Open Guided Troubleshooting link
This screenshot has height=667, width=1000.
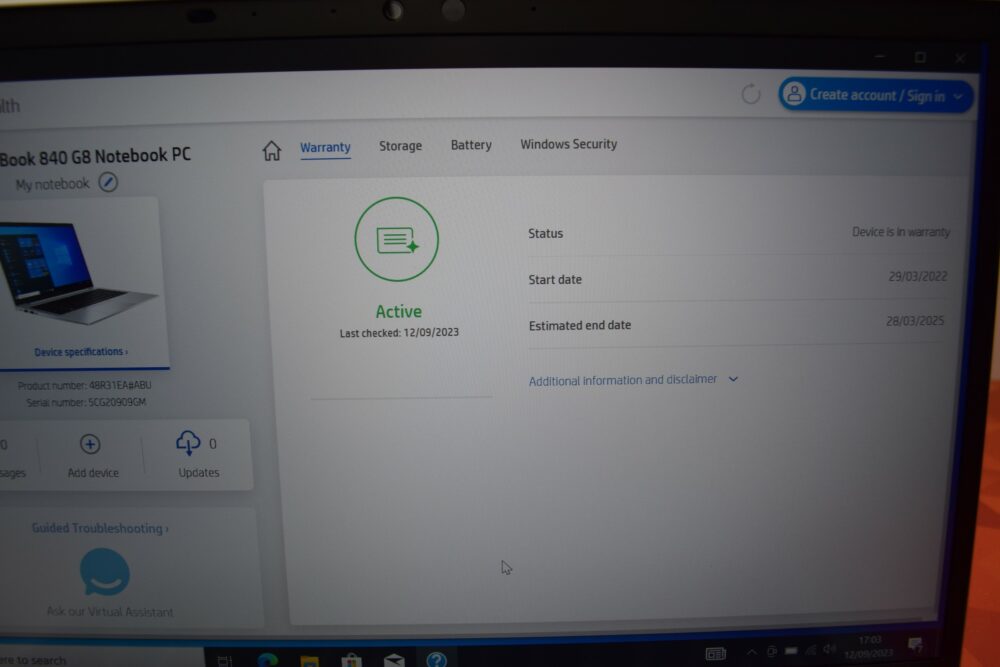click(x=100, y=528)
